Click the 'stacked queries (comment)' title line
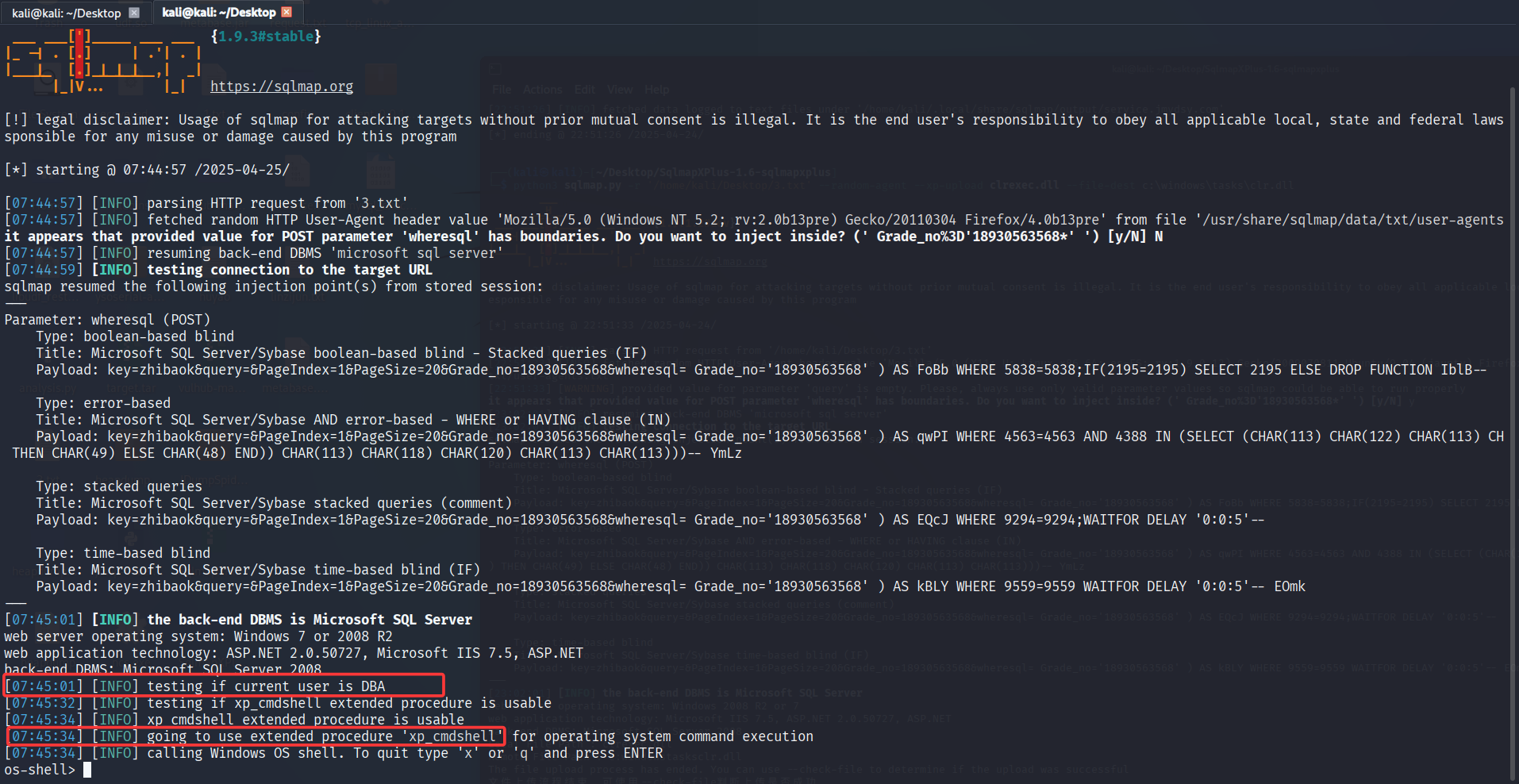Screen dimensions: 1519x784 point(274,503)
